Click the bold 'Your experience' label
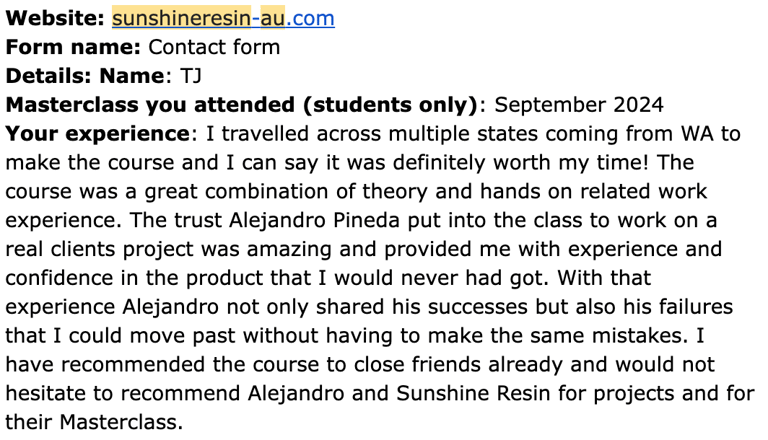768x440 pixels. coord(97,134)
